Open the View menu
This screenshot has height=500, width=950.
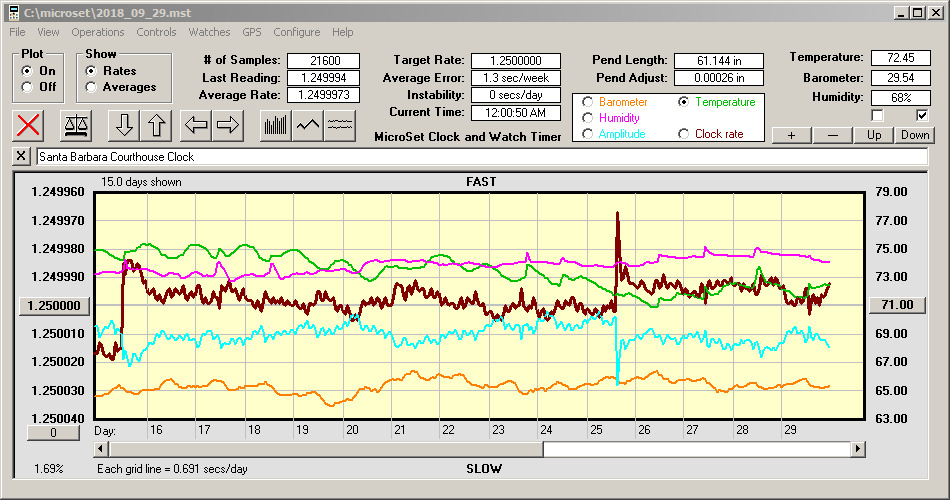click(x=48, y=32)
